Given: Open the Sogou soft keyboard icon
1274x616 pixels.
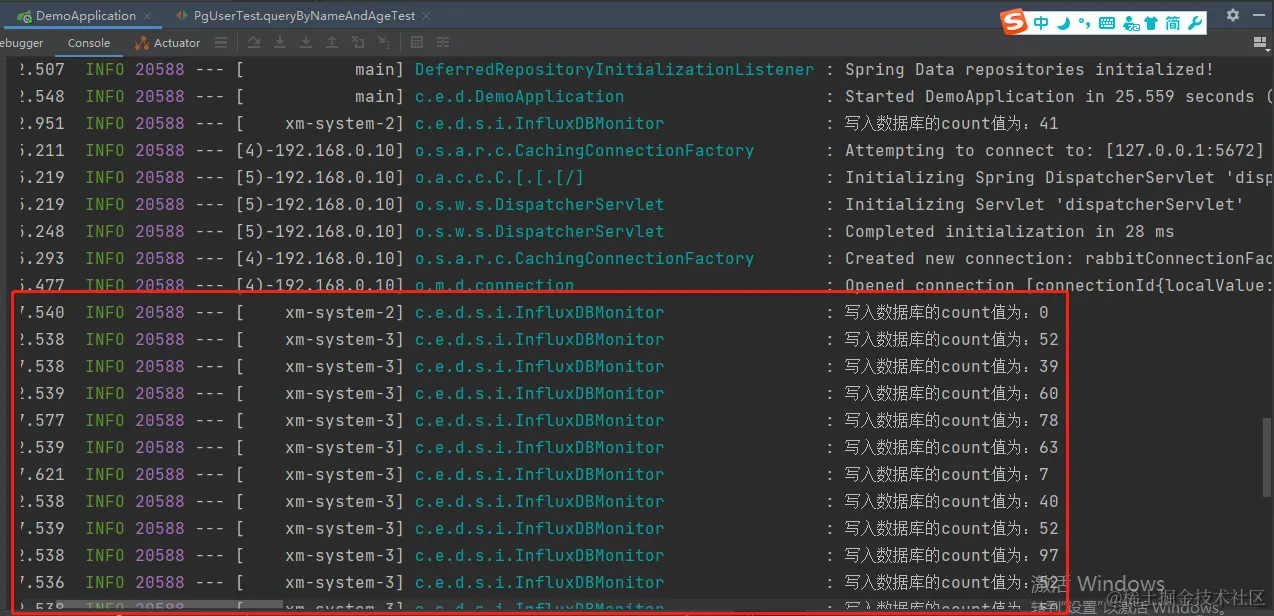Looking at the screenshot, I should [x=1107, y=23].
